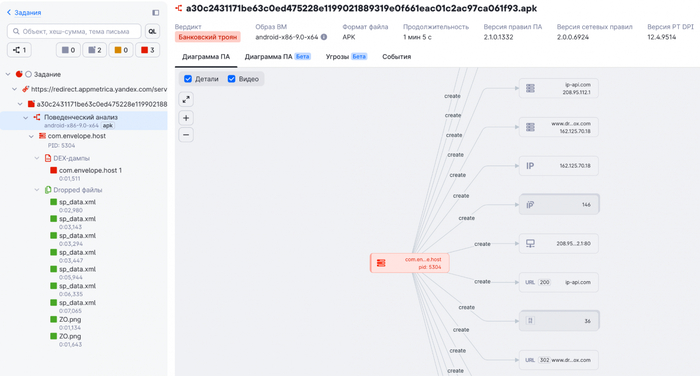Click the behavioral analysis icon by apk title
The width and height of the screenshot is (700, 376).
click(x=179, y=8)
